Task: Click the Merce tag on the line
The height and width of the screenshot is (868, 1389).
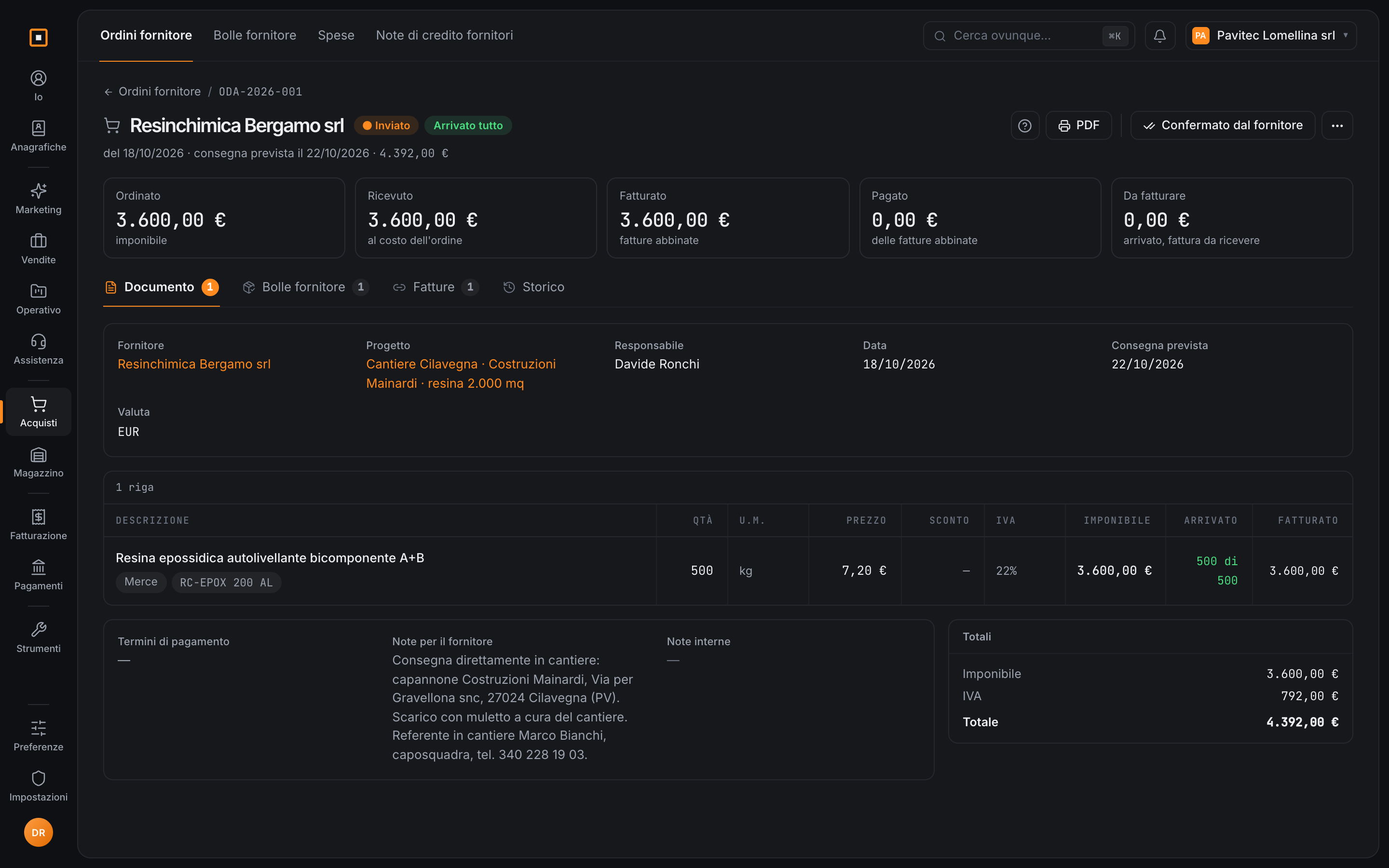Action: [141, 582]
